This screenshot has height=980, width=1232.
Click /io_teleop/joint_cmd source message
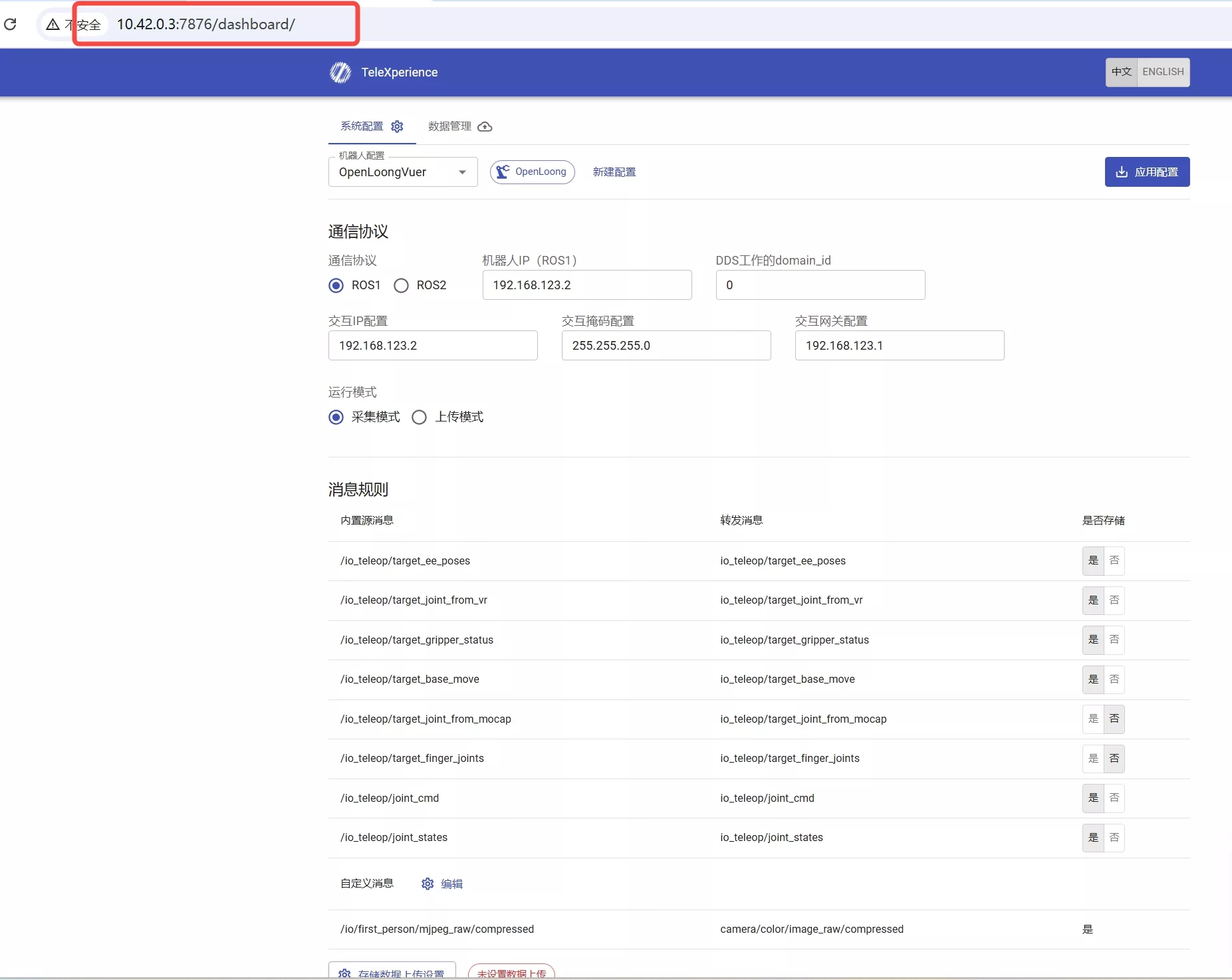[390, 798]
